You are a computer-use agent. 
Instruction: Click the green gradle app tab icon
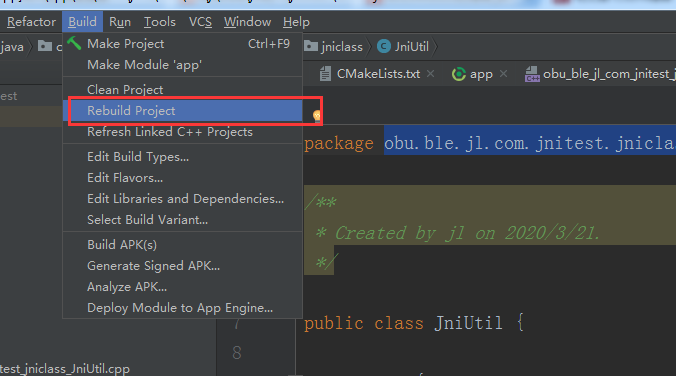[x=458, y=74]
